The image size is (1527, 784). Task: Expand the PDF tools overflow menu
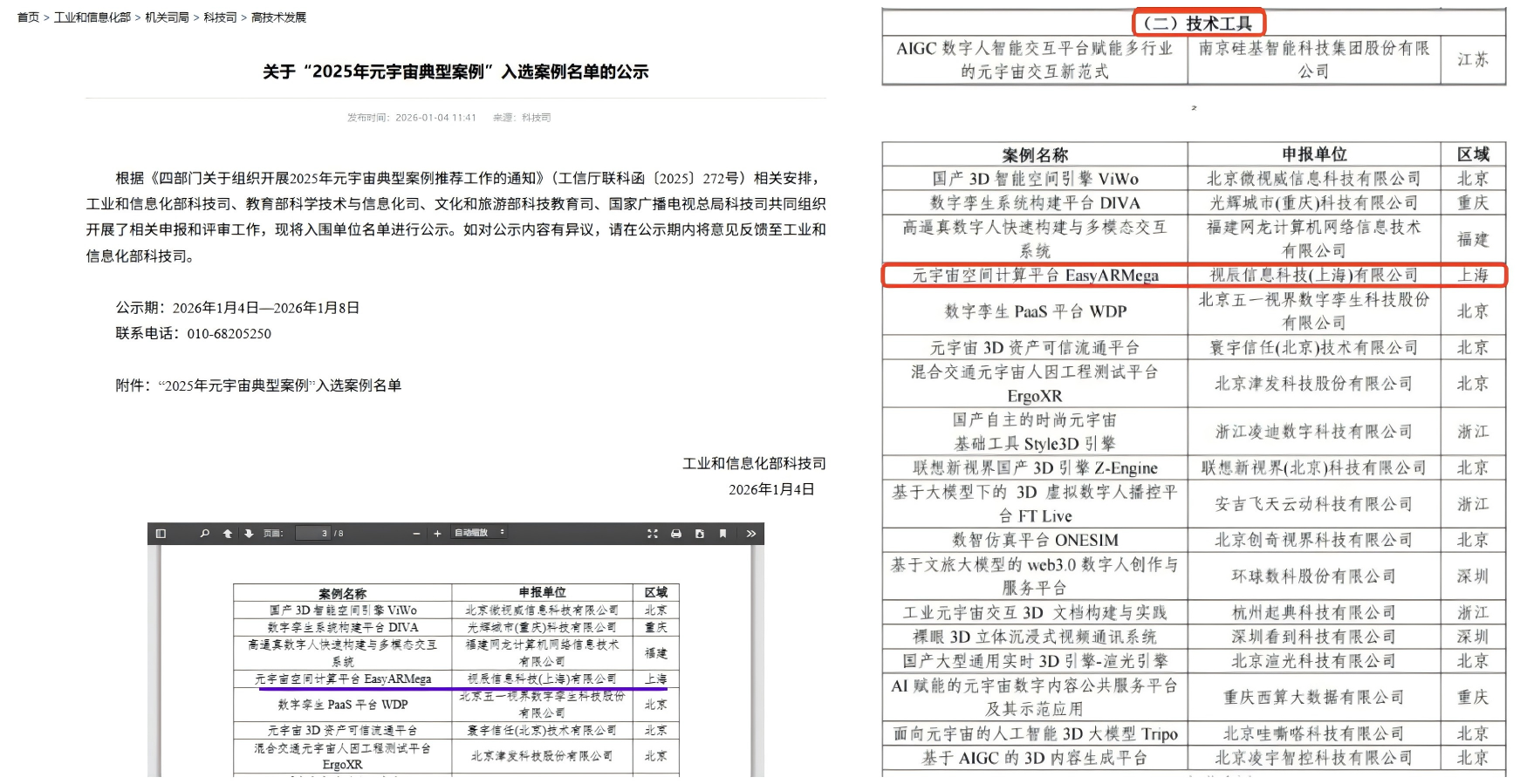click(750, 534)
